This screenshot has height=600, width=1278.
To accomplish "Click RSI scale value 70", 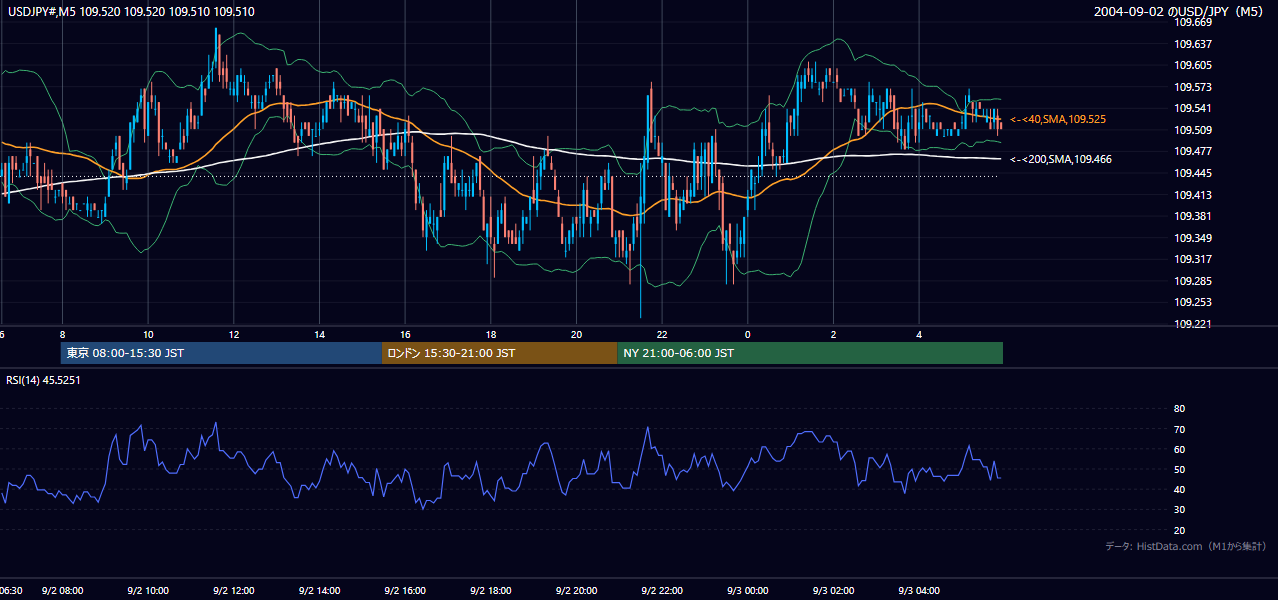I will point(1179,429).
